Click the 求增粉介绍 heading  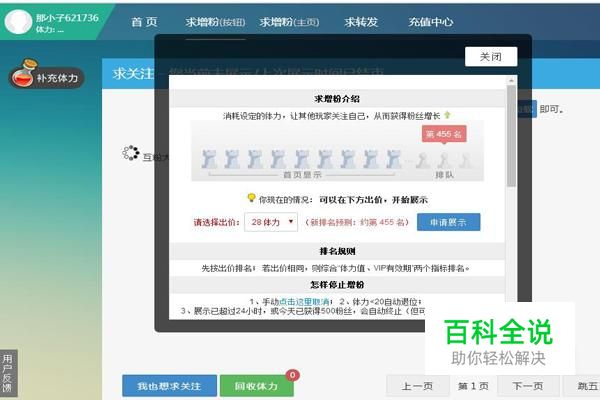[337, 99]
